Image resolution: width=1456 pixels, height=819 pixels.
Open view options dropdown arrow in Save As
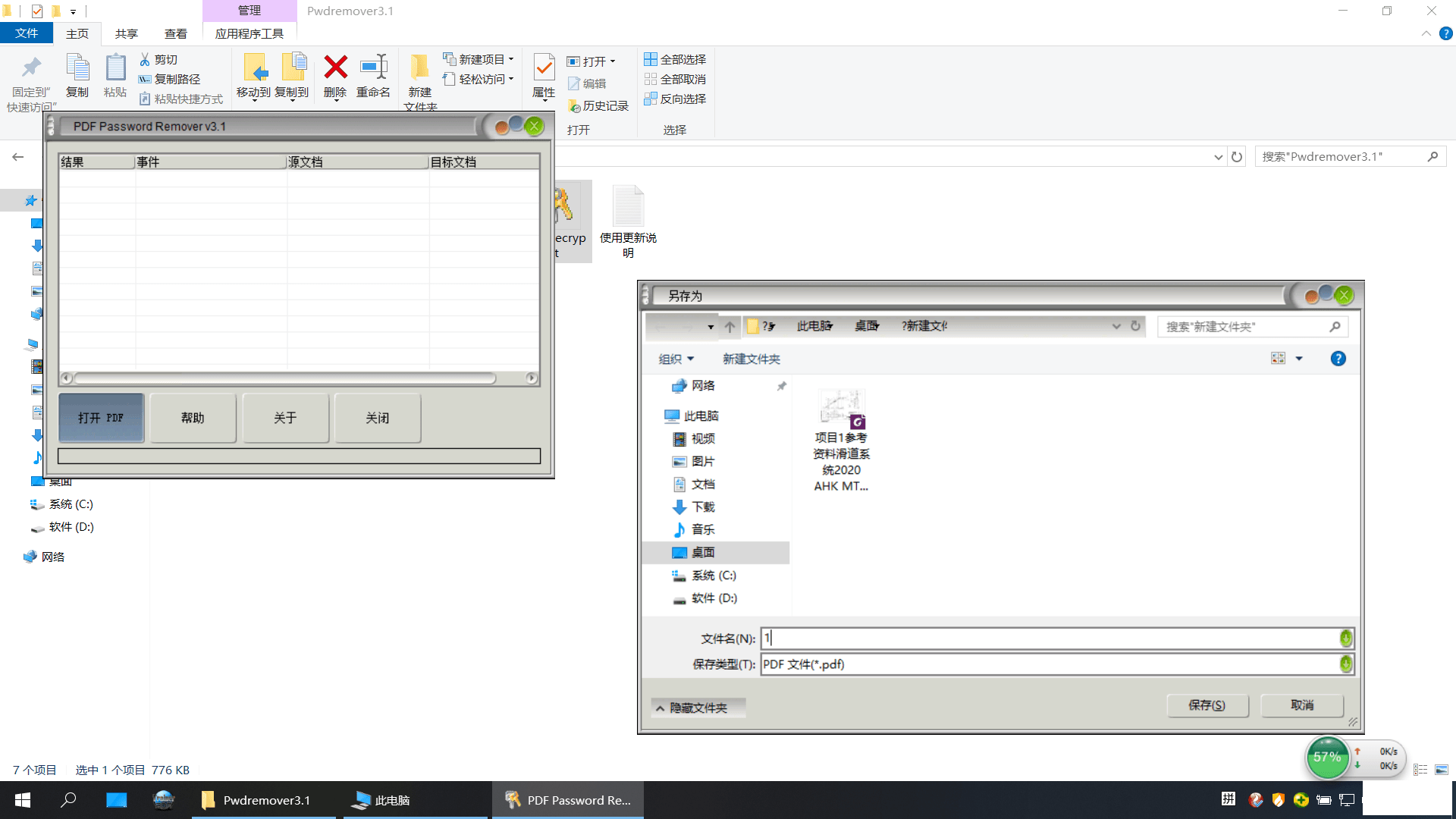point(1299,359)
